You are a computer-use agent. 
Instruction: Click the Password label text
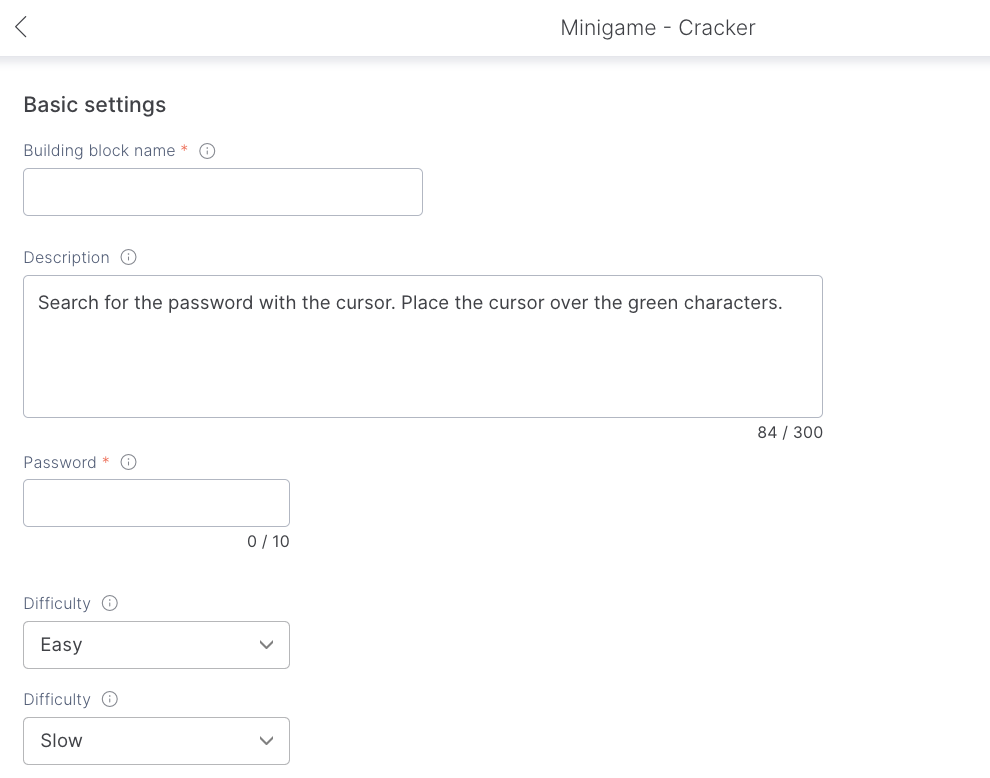(x=60, y=463)
